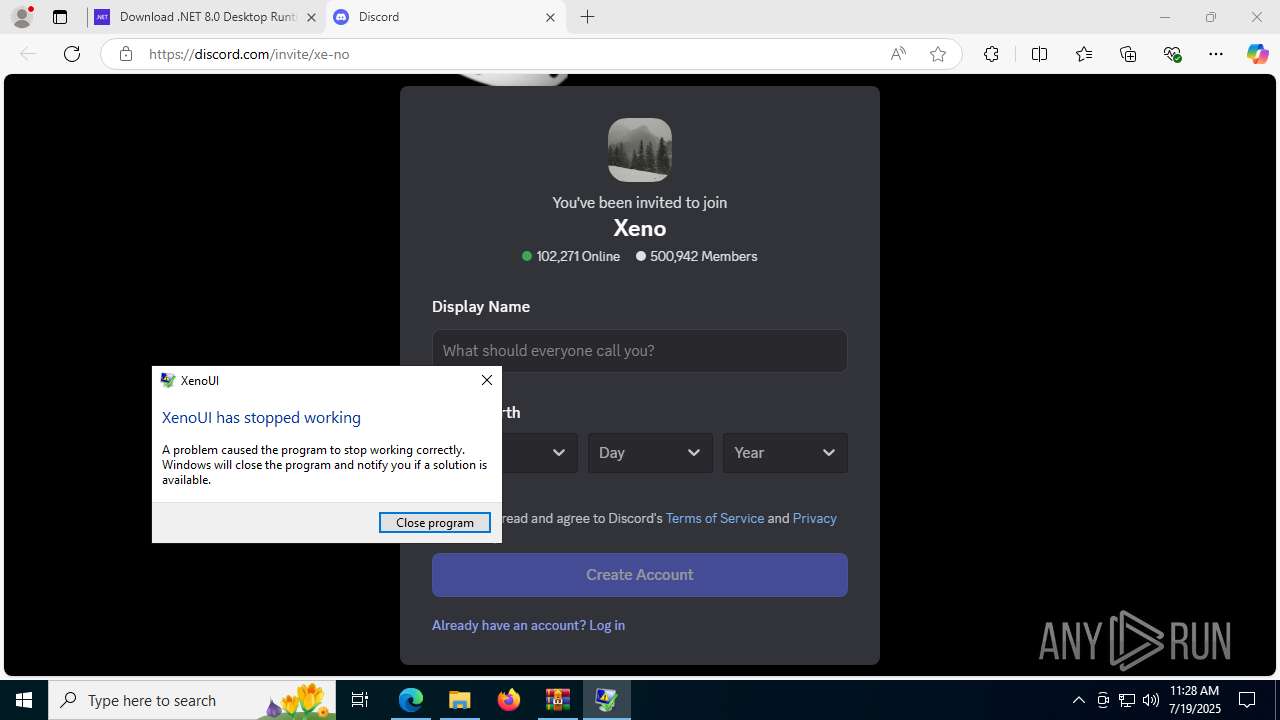The image size is (1280, 720).
Task: Click the Display Name input field
Action: tap(640, 351)
